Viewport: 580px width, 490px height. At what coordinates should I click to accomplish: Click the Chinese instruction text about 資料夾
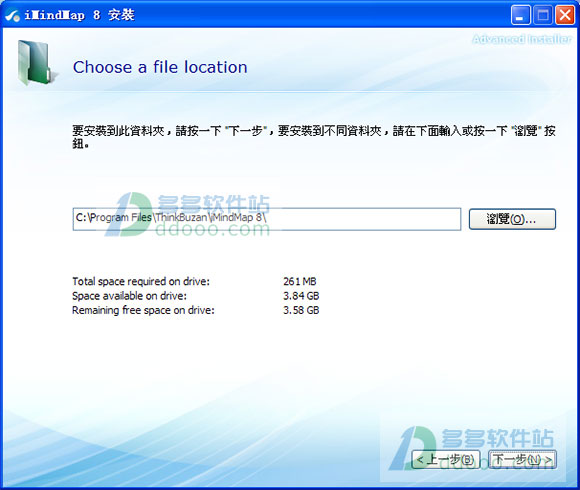point(314,137)
